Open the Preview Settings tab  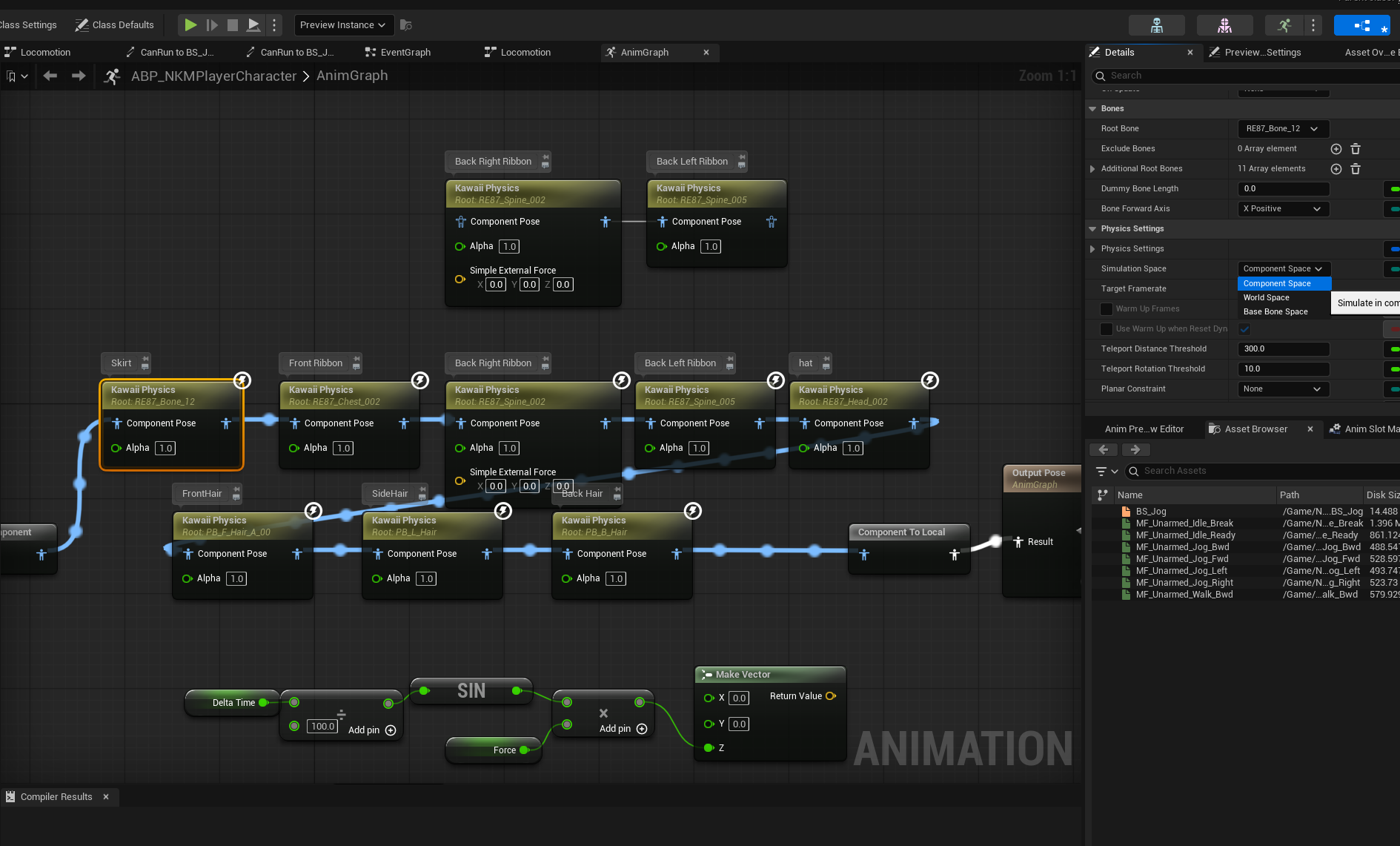(1262, 53)
